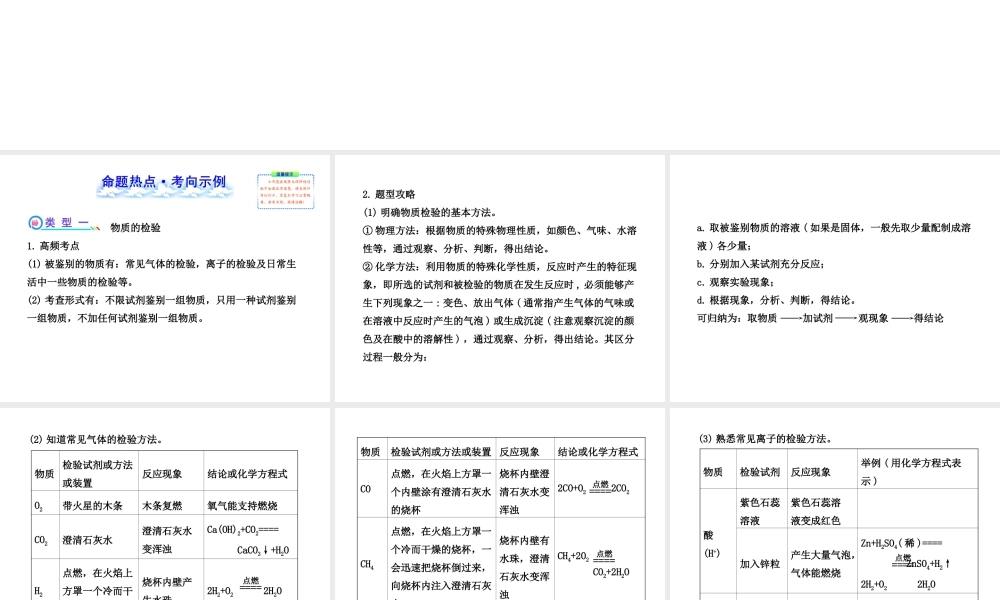
Task: Click the paragraph starting ① 物理方法
Action: point(500,240)
